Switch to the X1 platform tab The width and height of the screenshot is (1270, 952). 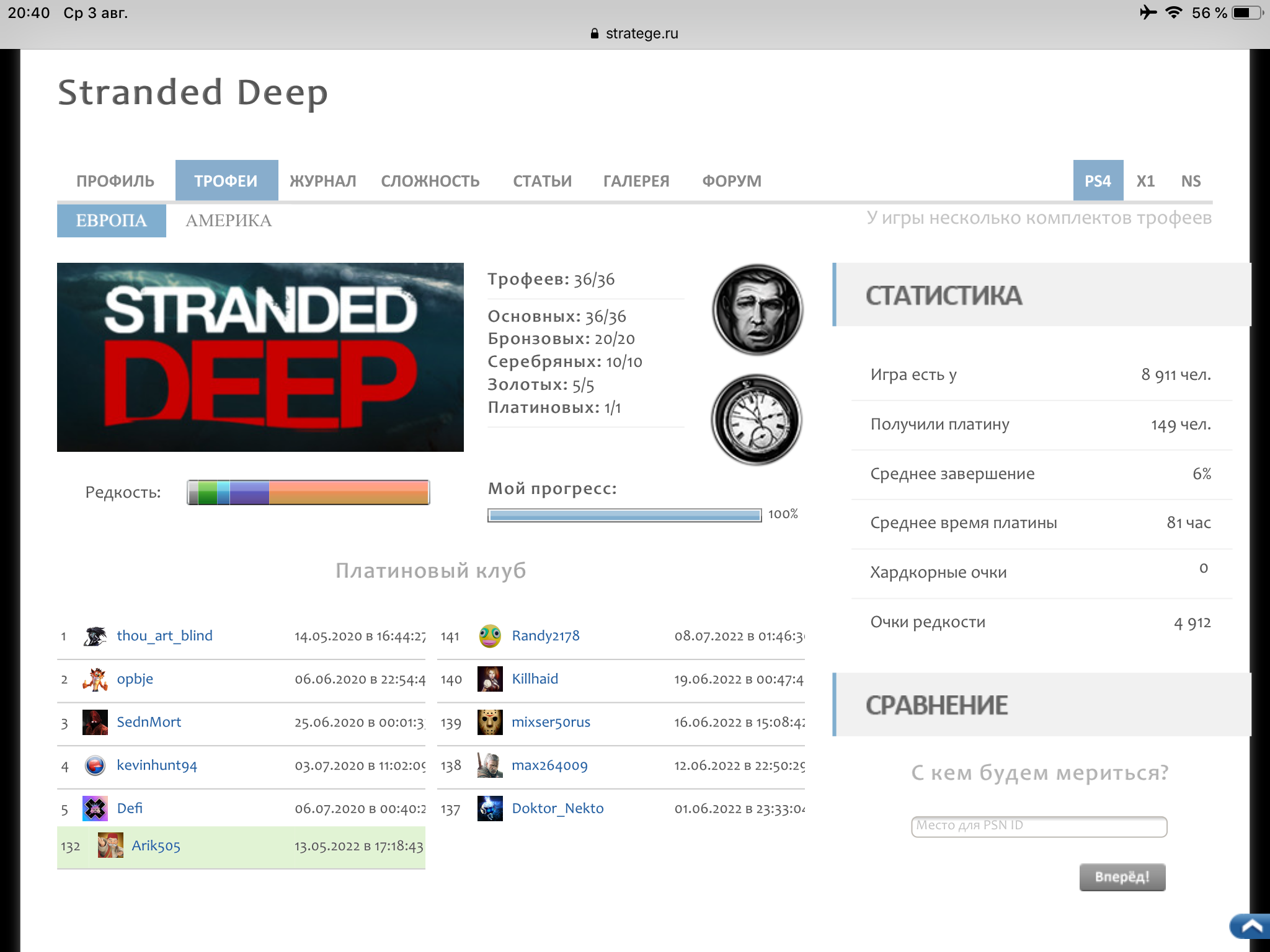[1145, 181]
